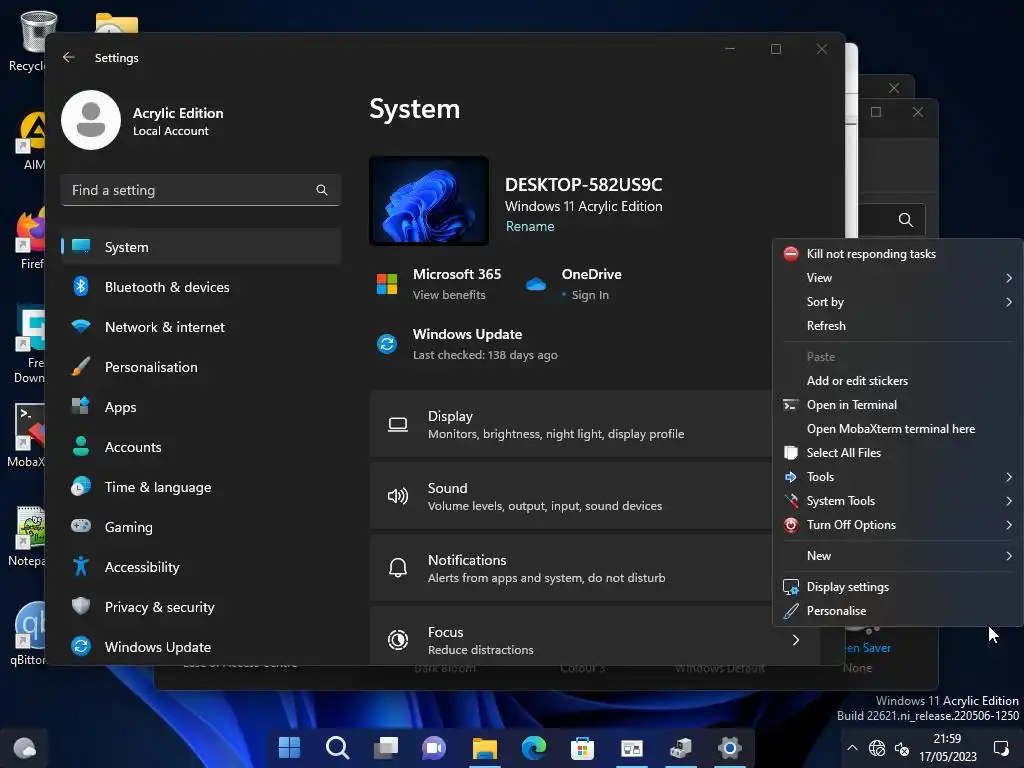Open the notification center icon
Screen dimensions: 1024x768
click(1000, 748)
